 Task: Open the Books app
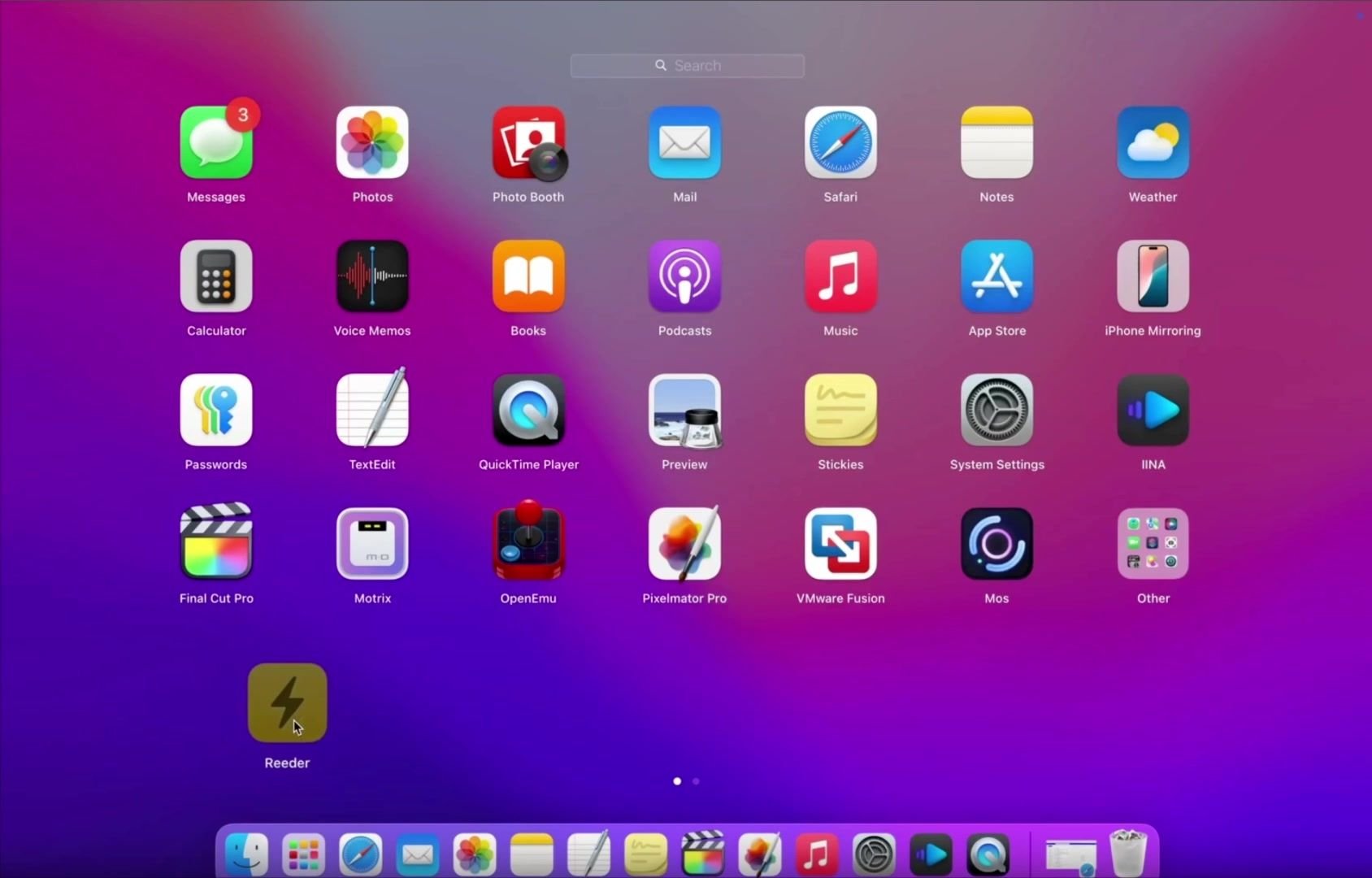[x=528, y=276]
